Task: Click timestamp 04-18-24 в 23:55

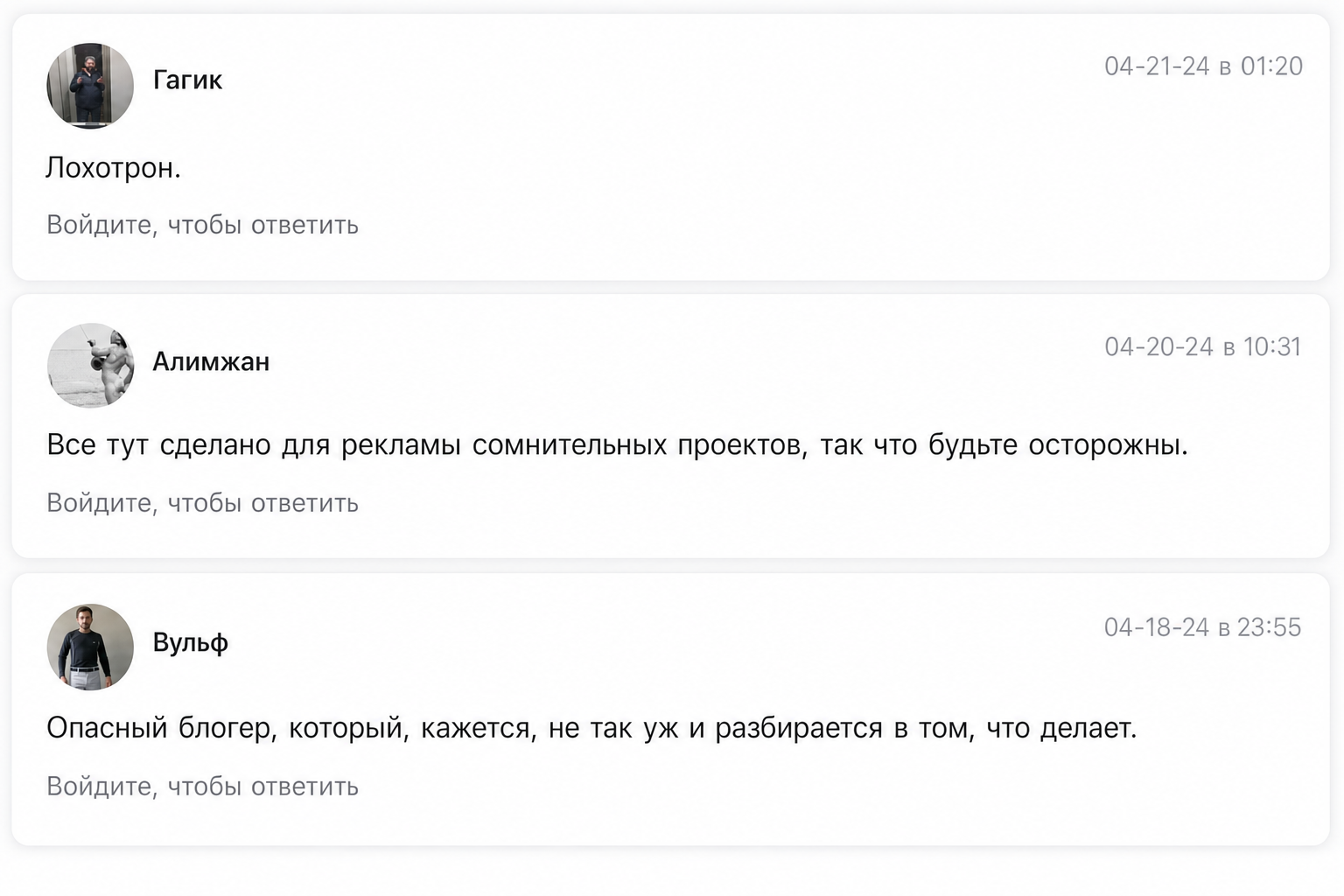Action: [1202, 627]
